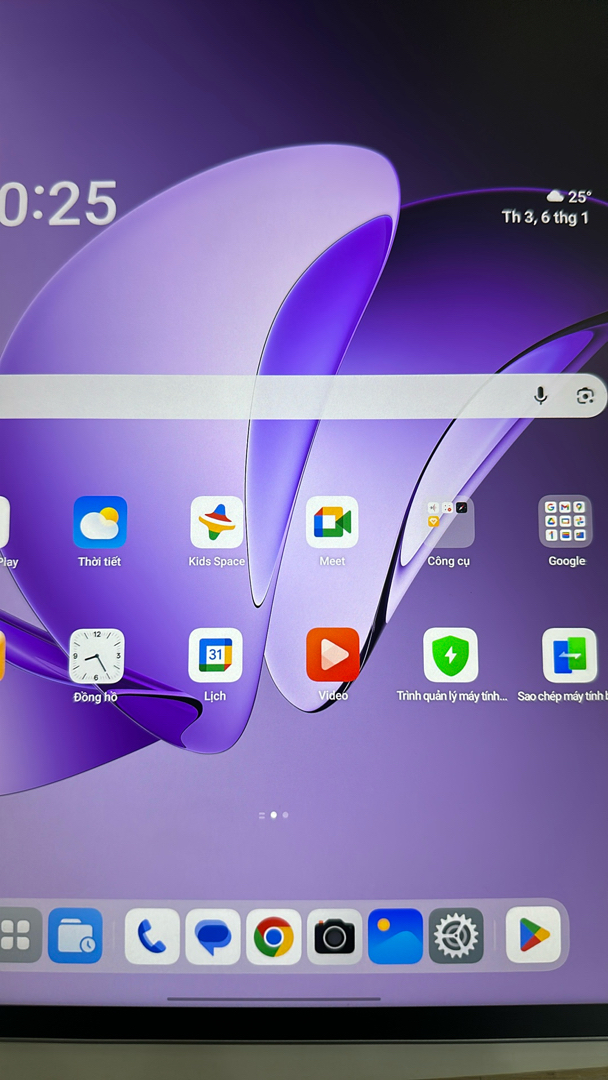
Task: Launch the Video player app
Action: point(333,656)
